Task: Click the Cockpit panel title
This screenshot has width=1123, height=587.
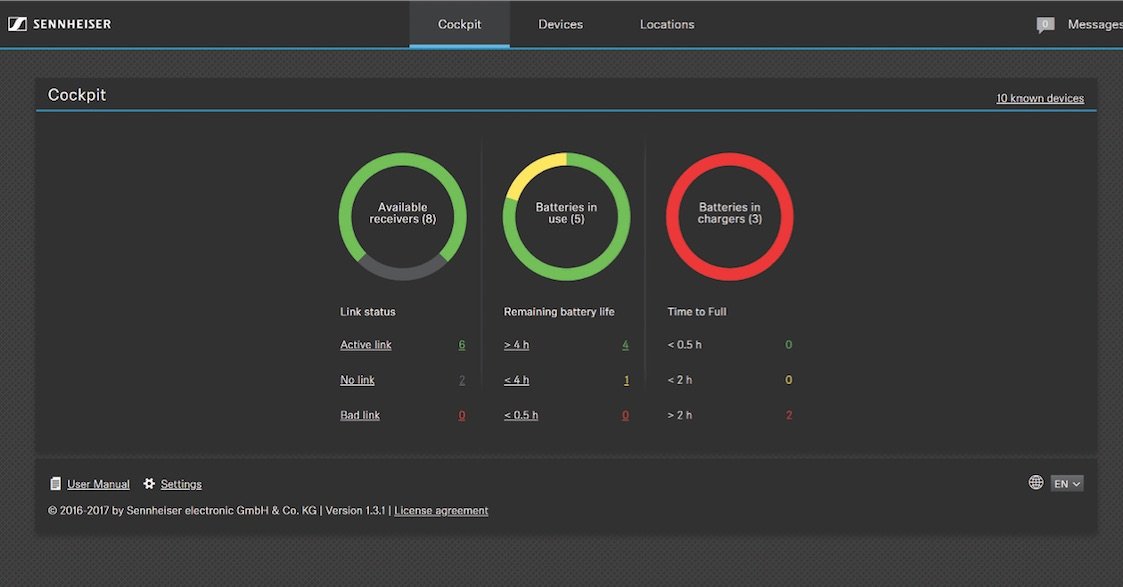Action: pyautogui.click(x=77, y=94)
